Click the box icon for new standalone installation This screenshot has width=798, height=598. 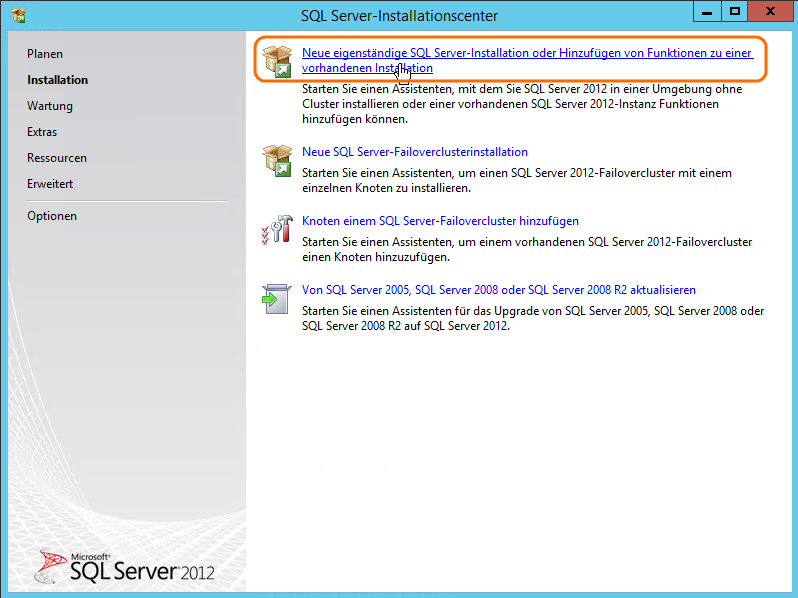coord(276,61)
